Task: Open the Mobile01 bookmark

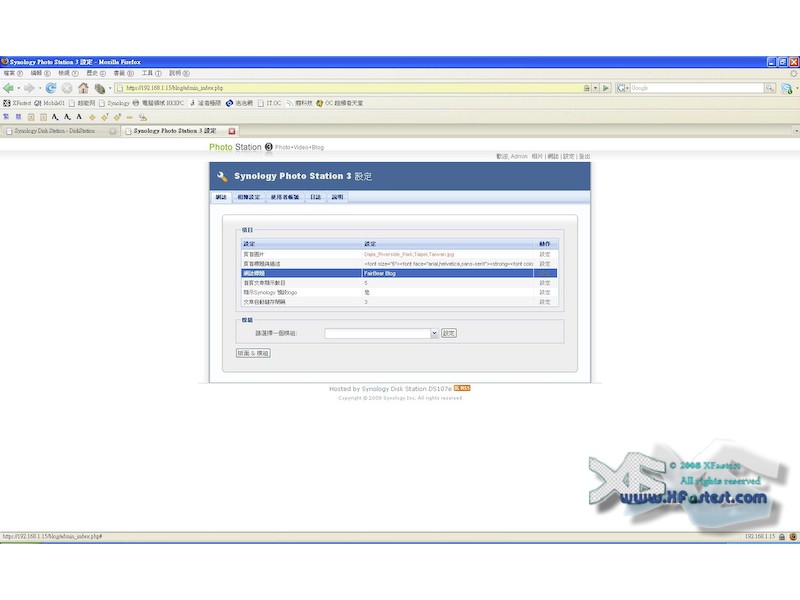Action: pos(49,103)
